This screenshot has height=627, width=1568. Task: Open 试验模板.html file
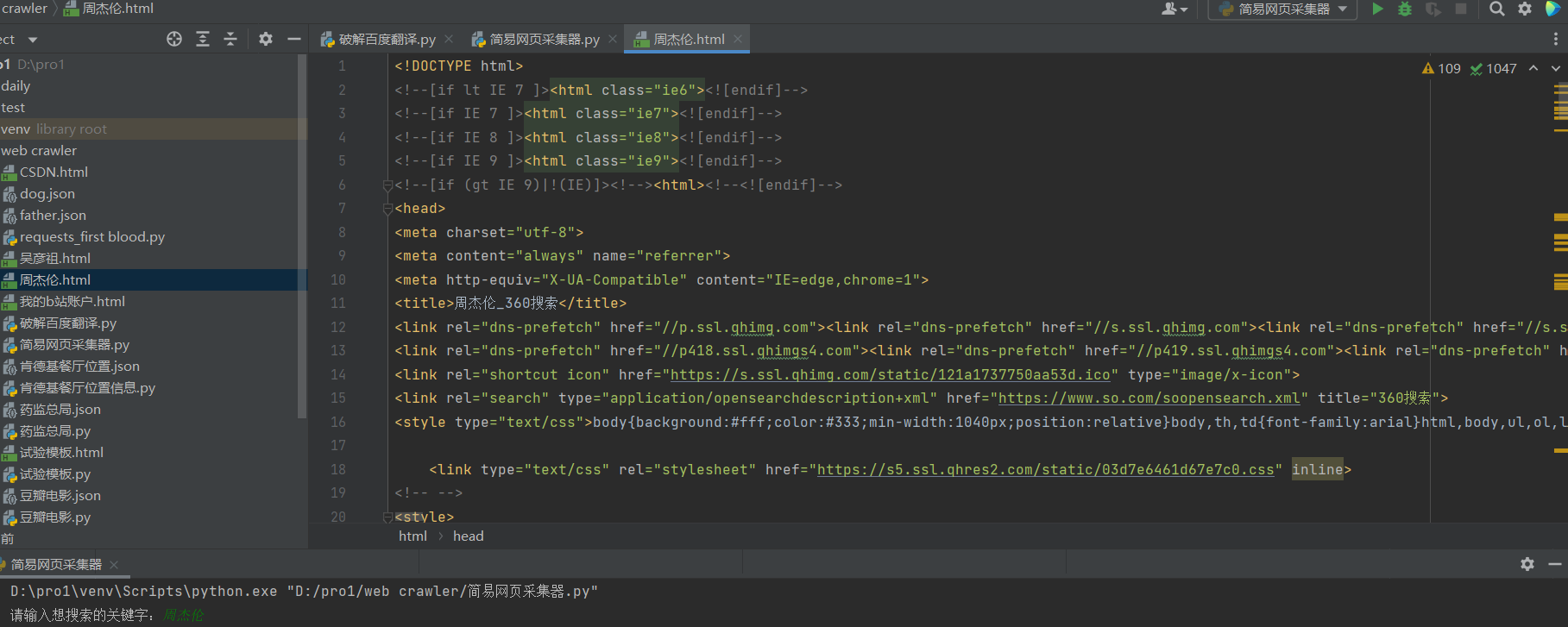click(61, 453)
